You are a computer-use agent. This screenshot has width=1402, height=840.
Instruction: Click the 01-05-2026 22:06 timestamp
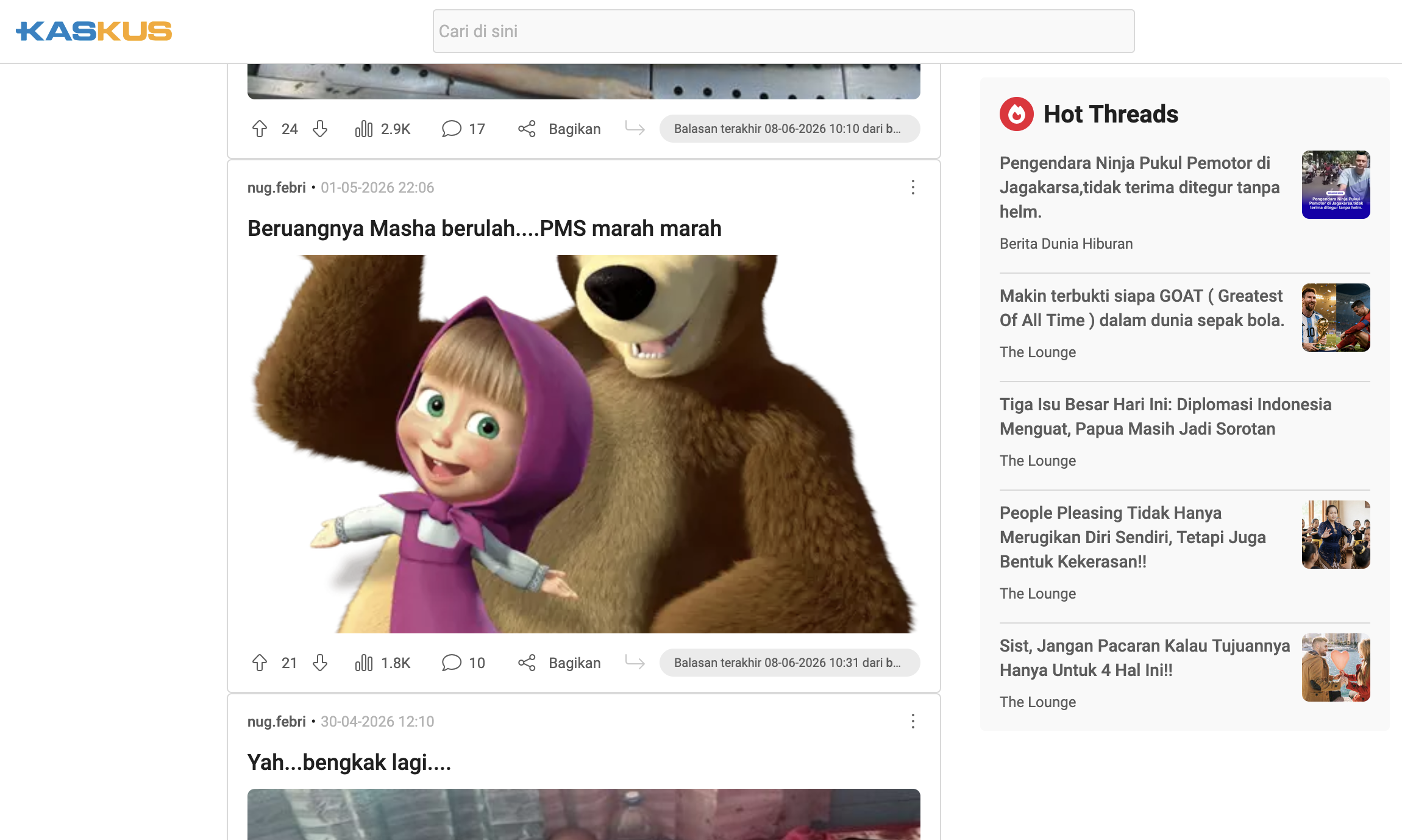tap(377, 187)
